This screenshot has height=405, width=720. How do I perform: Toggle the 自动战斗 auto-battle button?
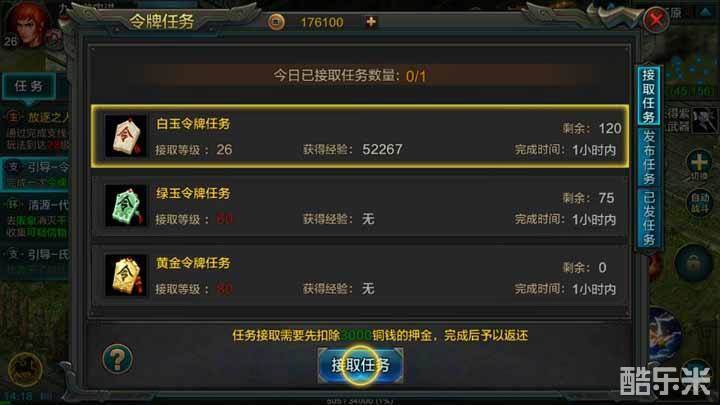[x=699, y=202]
